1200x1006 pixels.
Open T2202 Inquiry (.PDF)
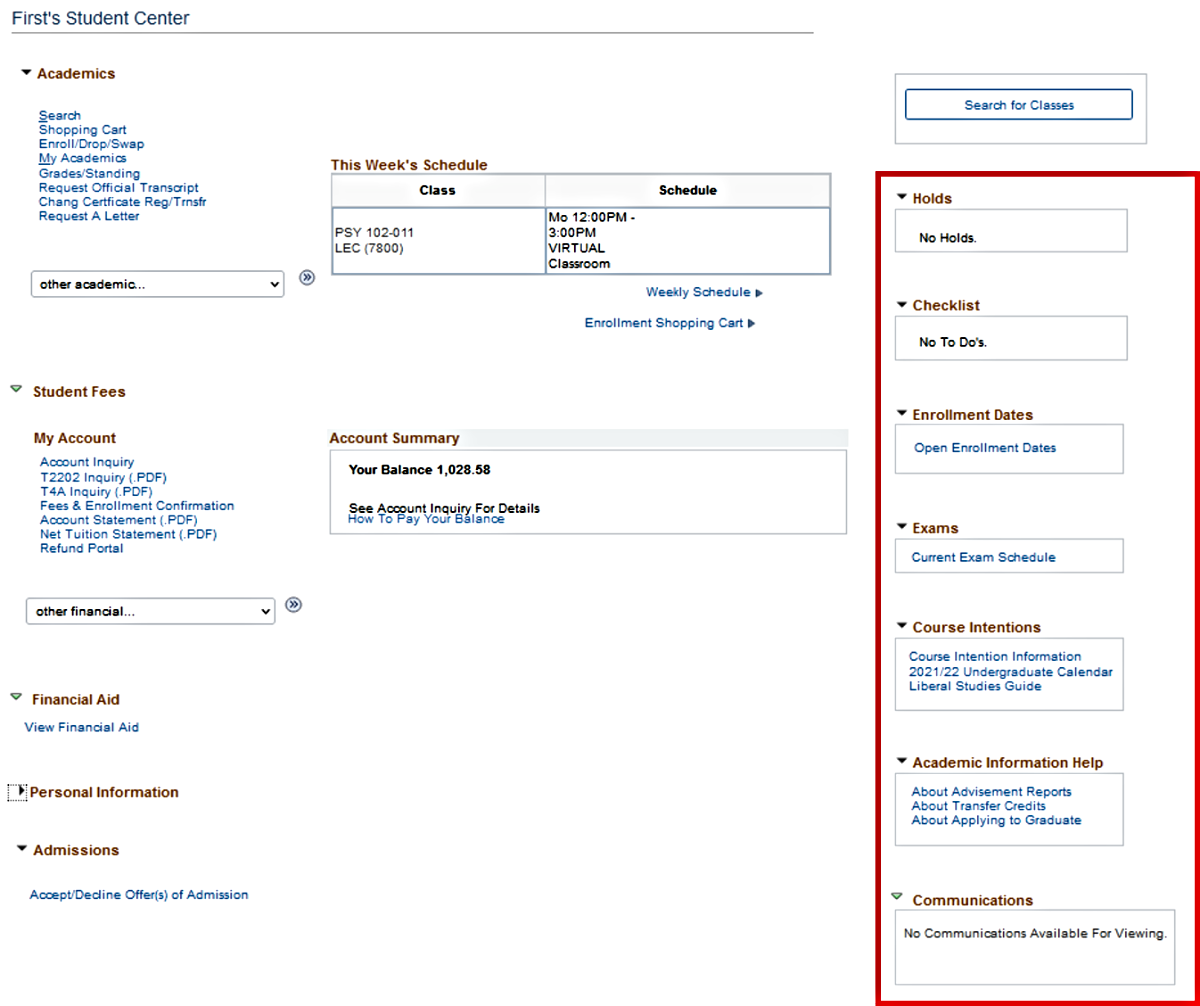pyautogui.click(x=103, y=477)
